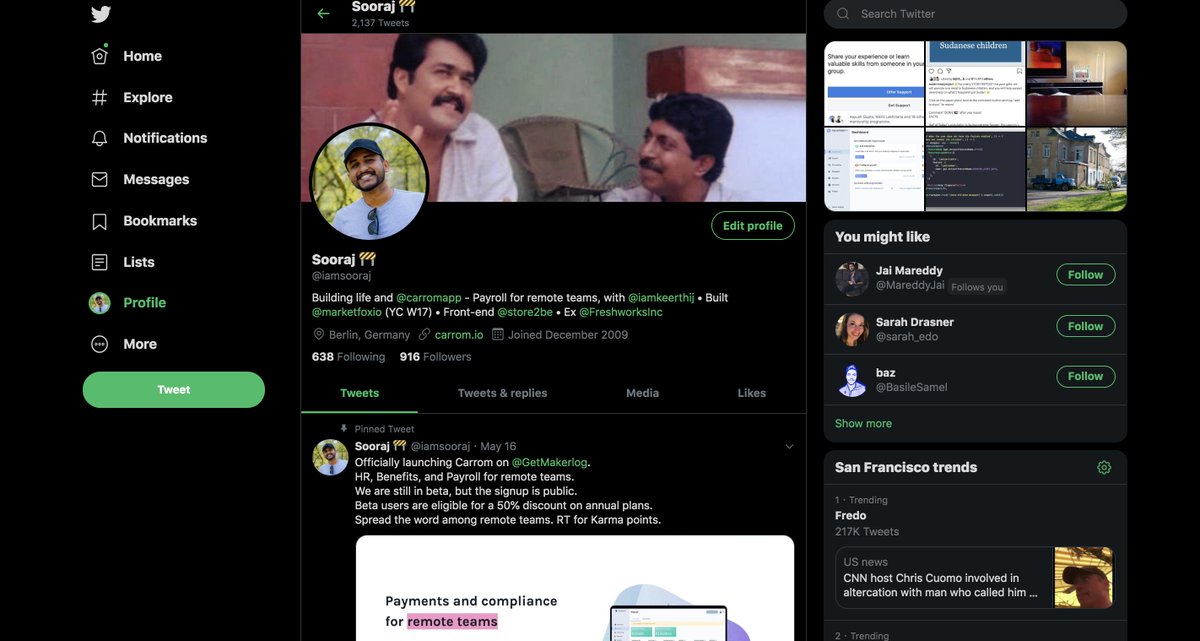Follow Sarah Drasner
Screen dimensions: 1200x641
(1085, 326)
